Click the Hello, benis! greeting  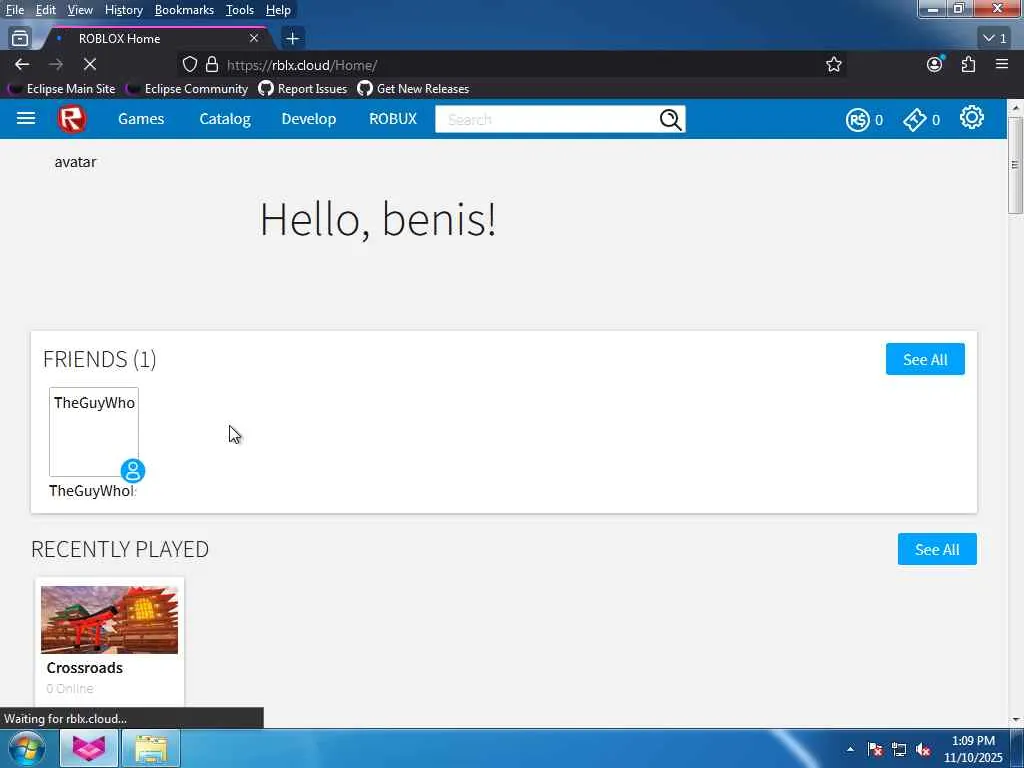pyautogui.click(x=378, y=219)
